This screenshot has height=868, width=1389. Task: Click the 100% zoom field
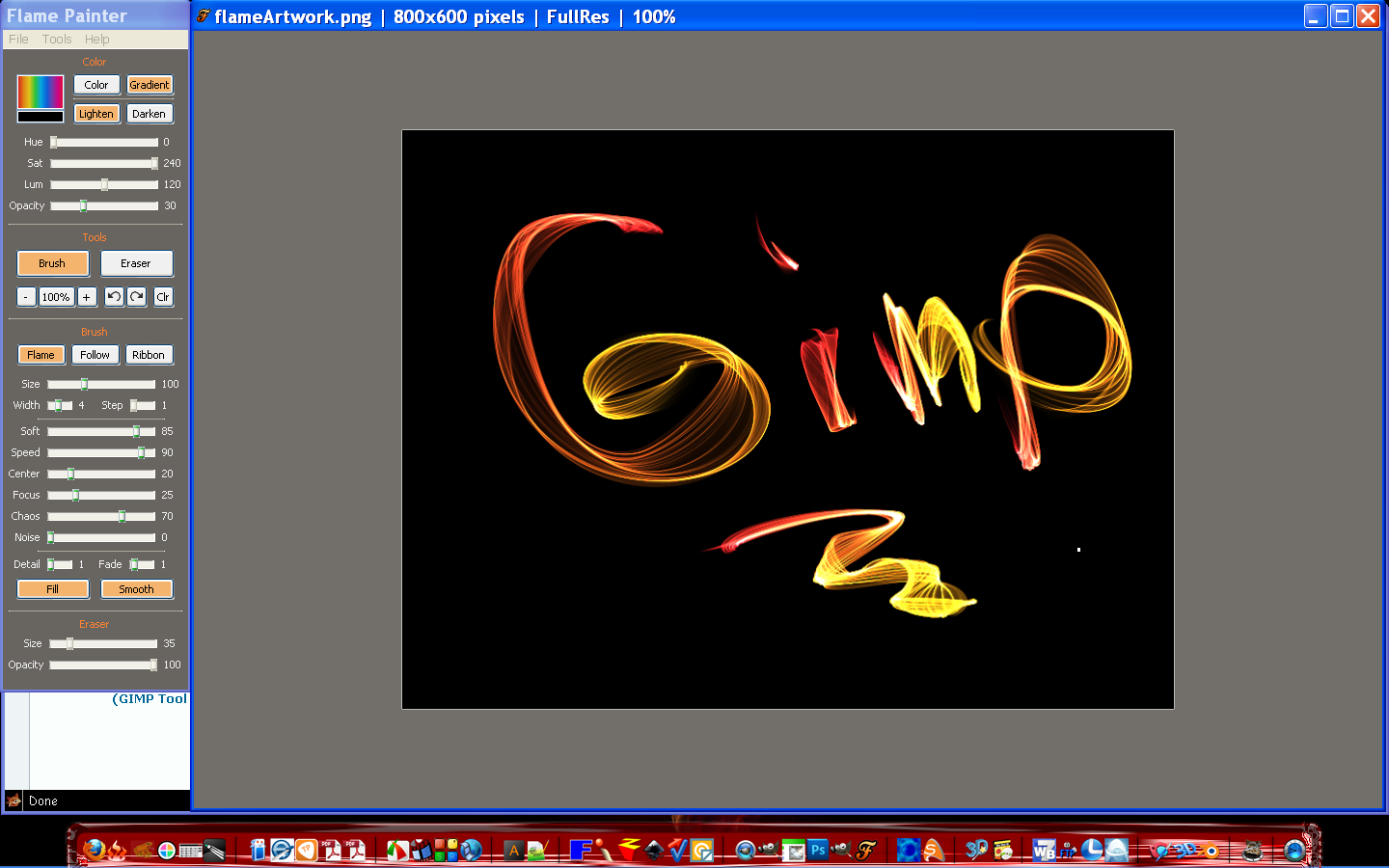56,297
